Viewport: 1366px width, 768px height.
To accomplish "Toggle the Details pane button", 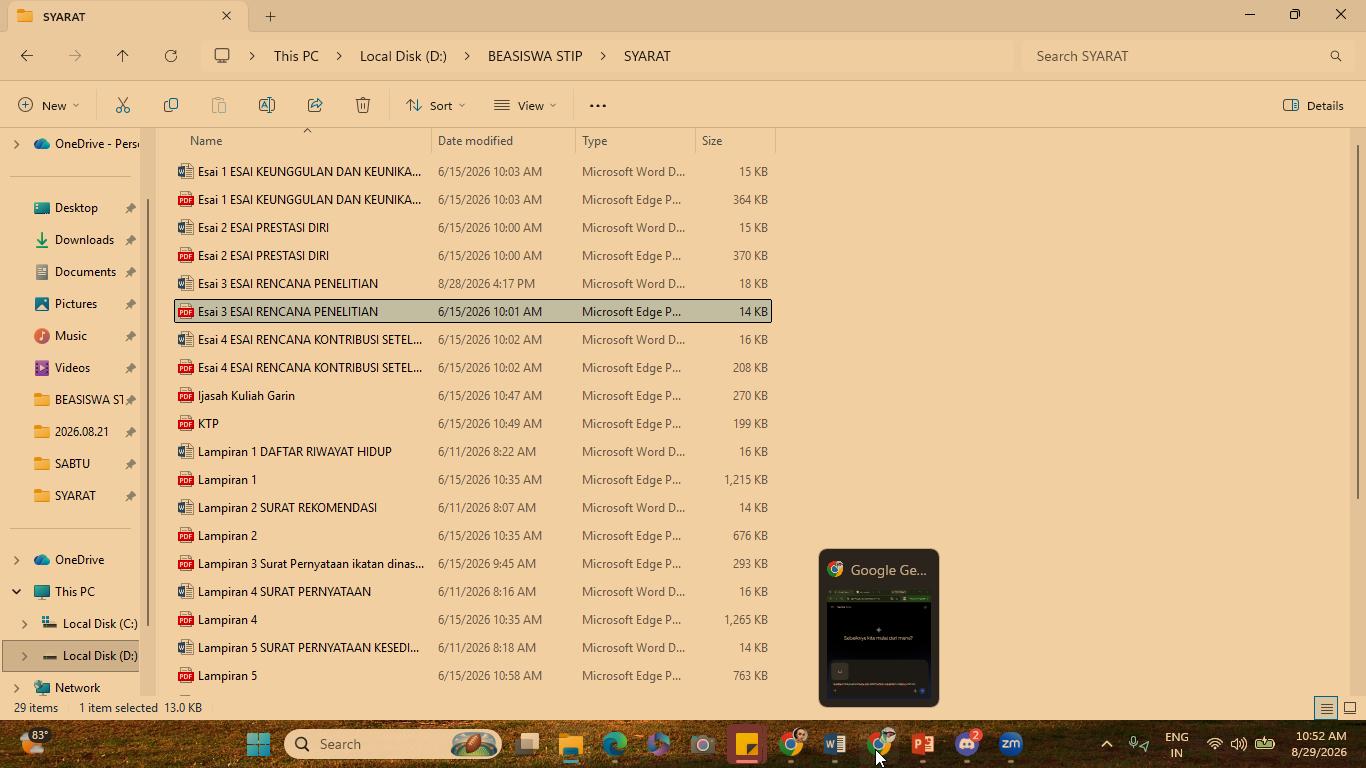I will 1313,105.
